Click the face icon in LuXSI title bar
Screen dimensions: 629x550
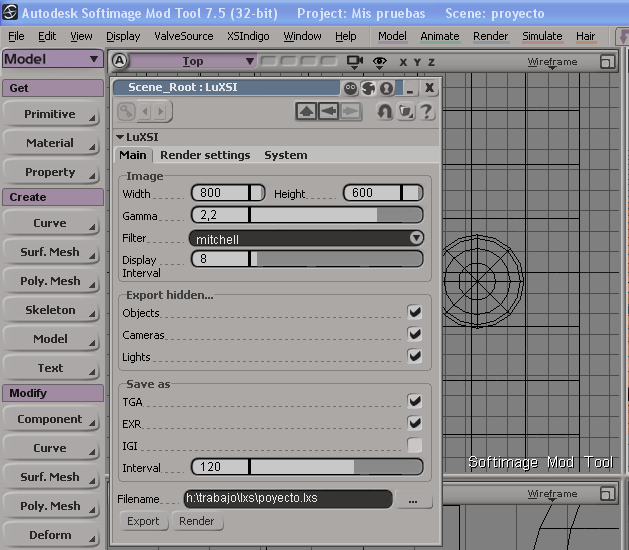click(x=350, y=88)
